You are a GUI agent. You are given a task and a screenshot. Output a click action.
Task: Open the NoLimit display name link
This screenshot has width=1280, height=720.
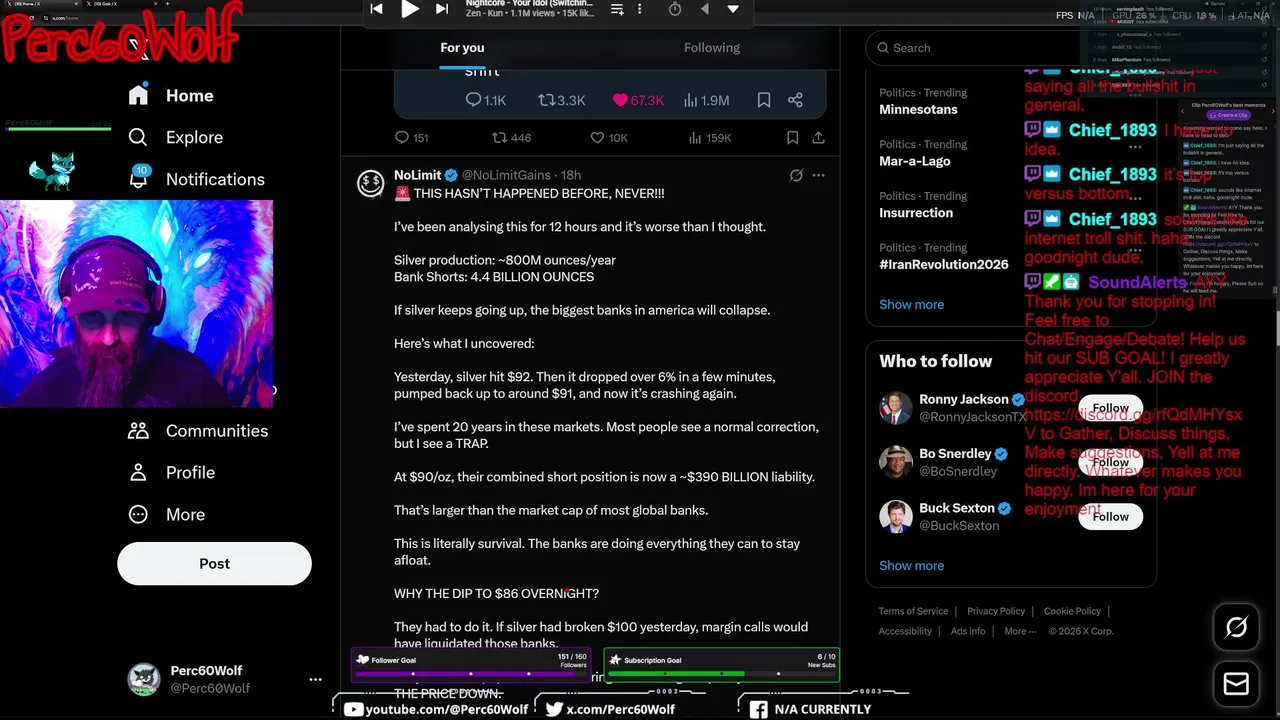pyautogui.click(x=418, y=175)
